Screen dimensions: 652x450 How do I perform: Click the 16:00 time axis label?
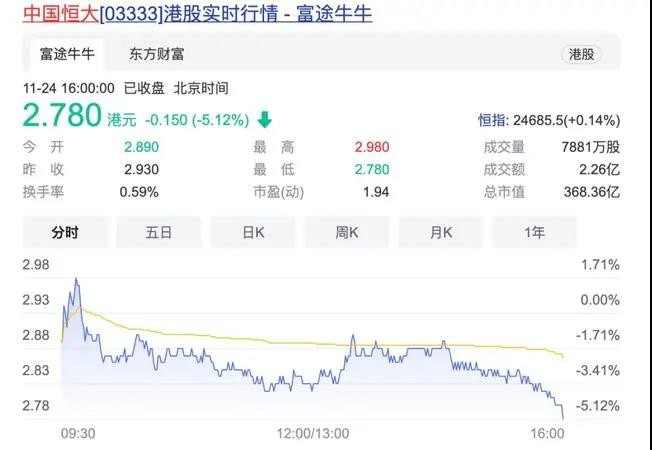pyautogui.click(x=549, y=434)
